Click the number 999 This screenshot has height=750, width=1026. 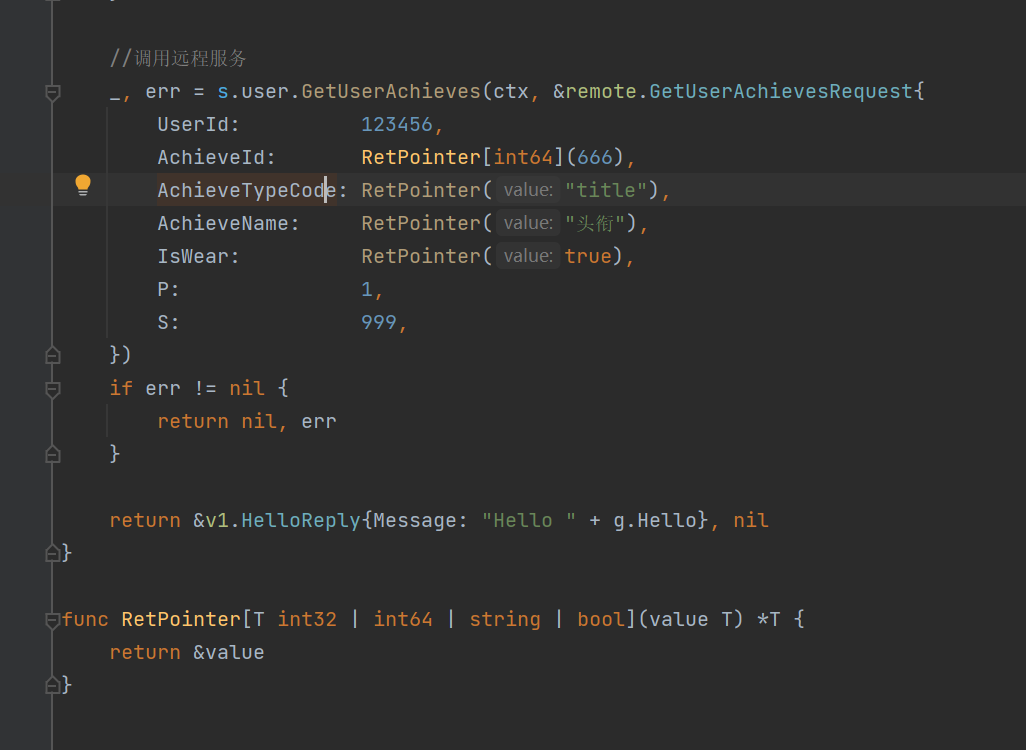tap(379, 322)
